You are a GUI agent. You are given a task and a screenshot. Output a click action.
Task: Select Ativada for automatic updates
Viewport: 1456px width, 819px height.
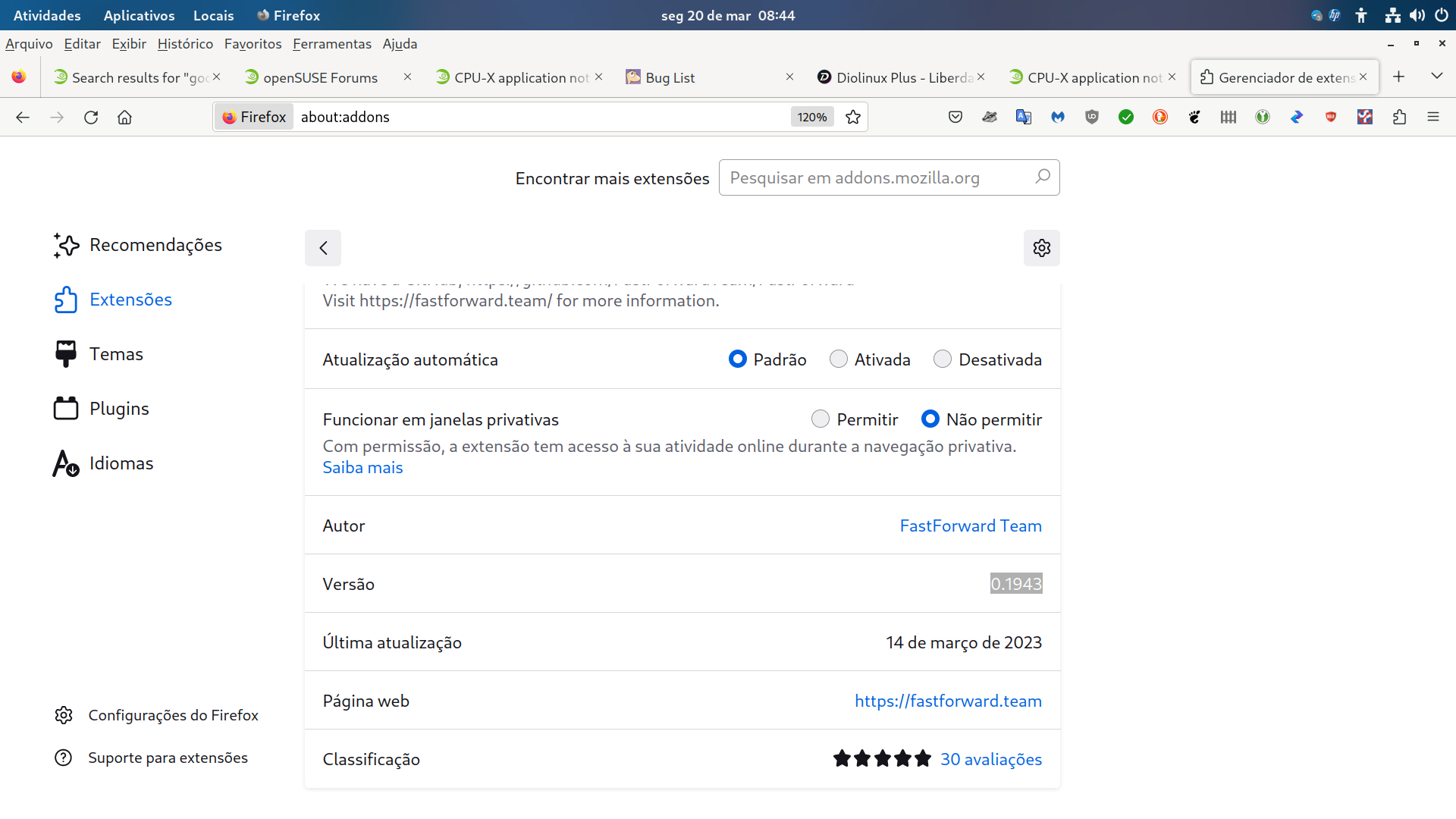(x=839, y=359)
